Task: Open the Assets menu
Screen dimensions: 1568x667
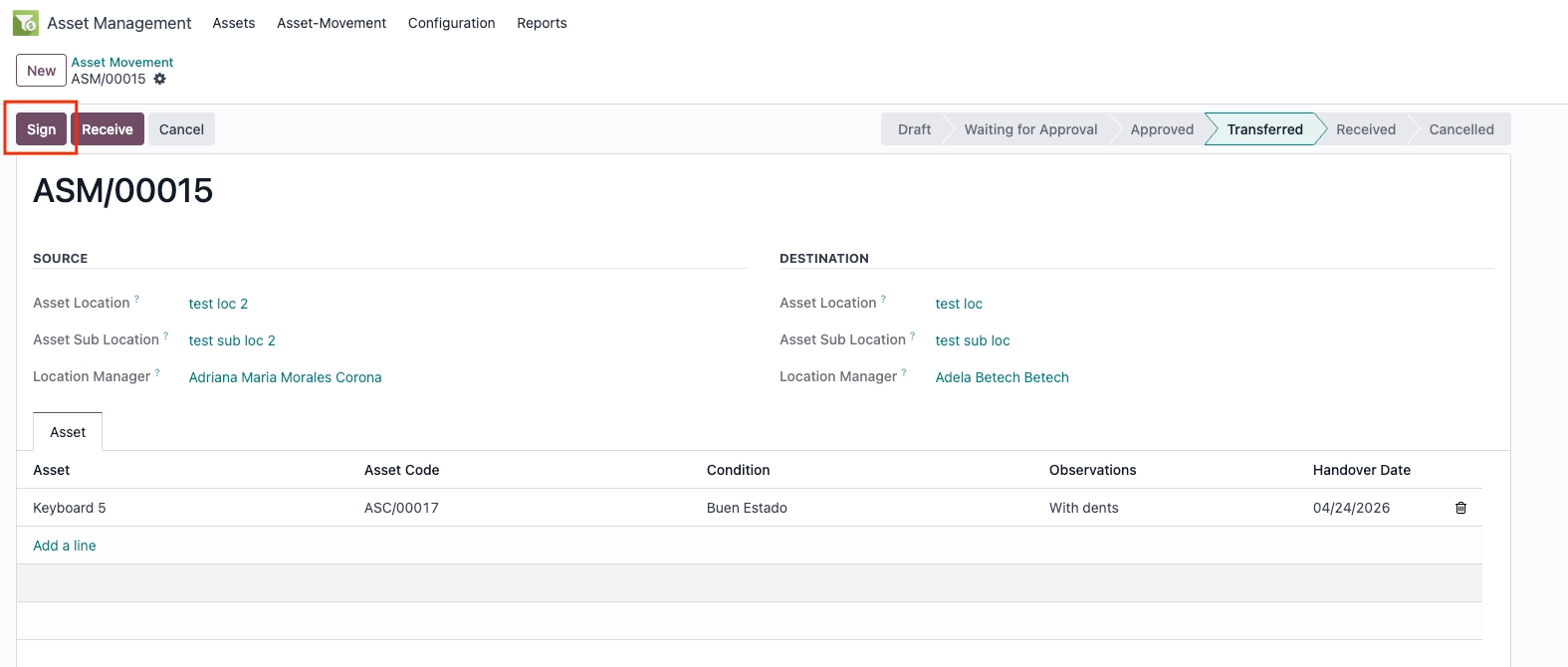Action: [x=234, y=23]
